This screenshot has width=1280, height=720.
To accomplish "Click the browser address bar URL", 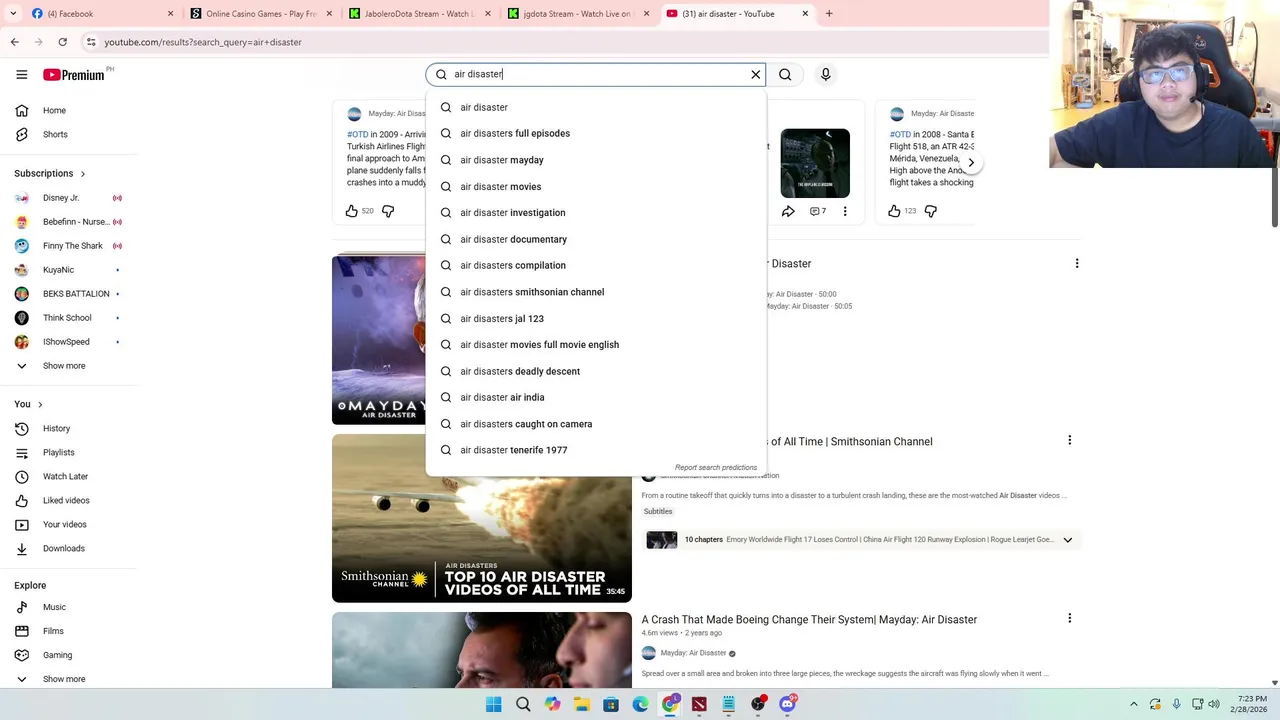I will pyautogui.click(x=203, y=42).
